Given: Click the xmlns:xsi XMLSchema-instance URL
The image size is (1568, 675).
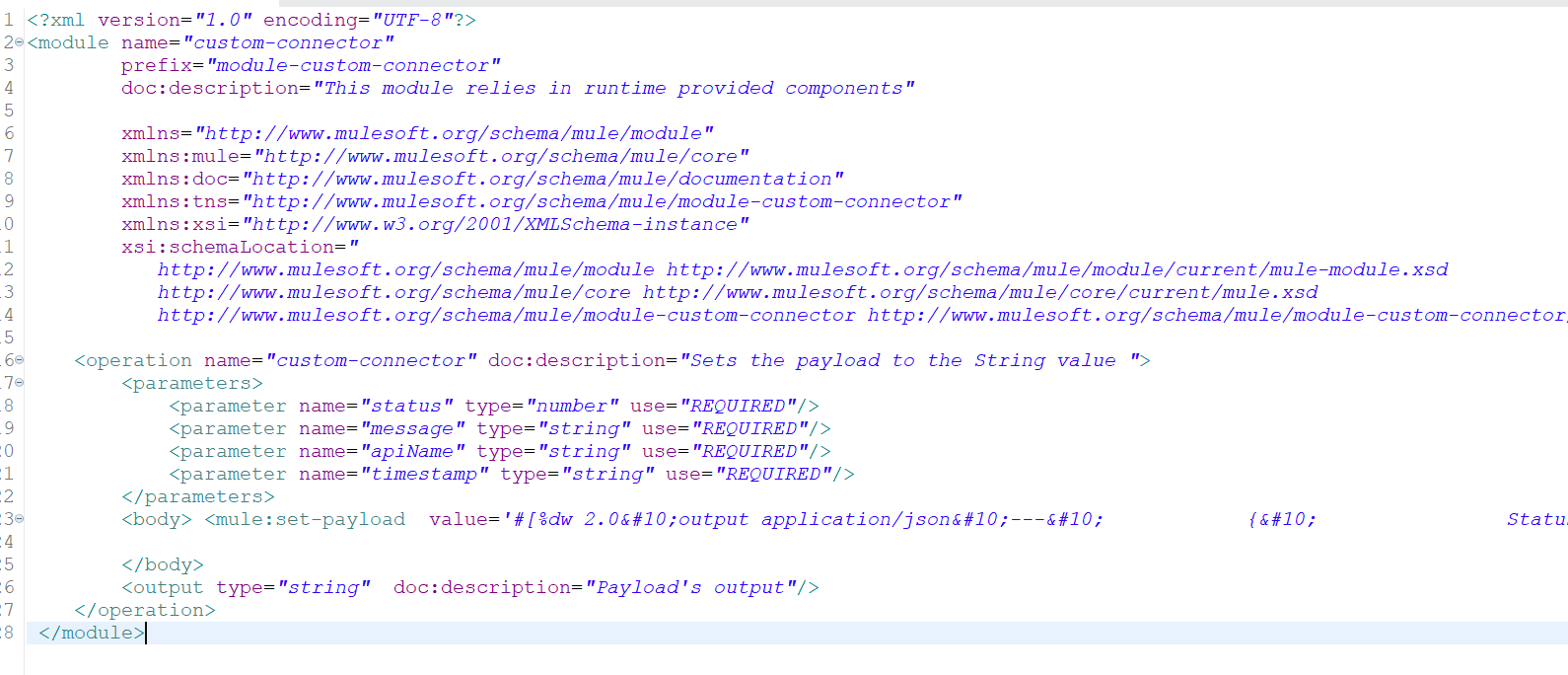Looking at the screenshot, I should point(495,224).
